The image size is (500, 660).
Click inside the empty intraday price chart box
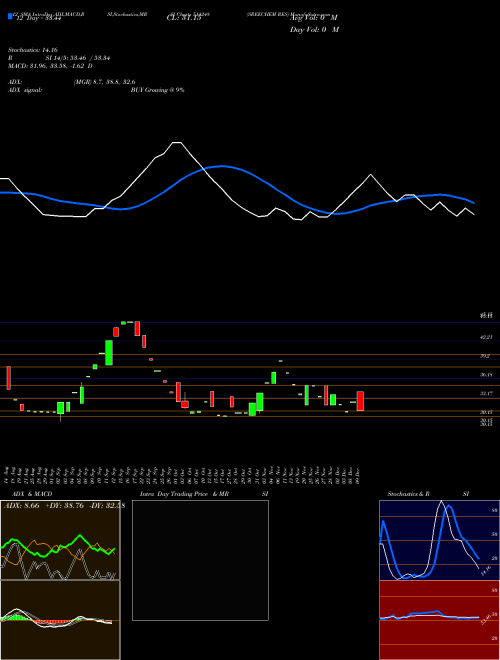tap(200, 560)
